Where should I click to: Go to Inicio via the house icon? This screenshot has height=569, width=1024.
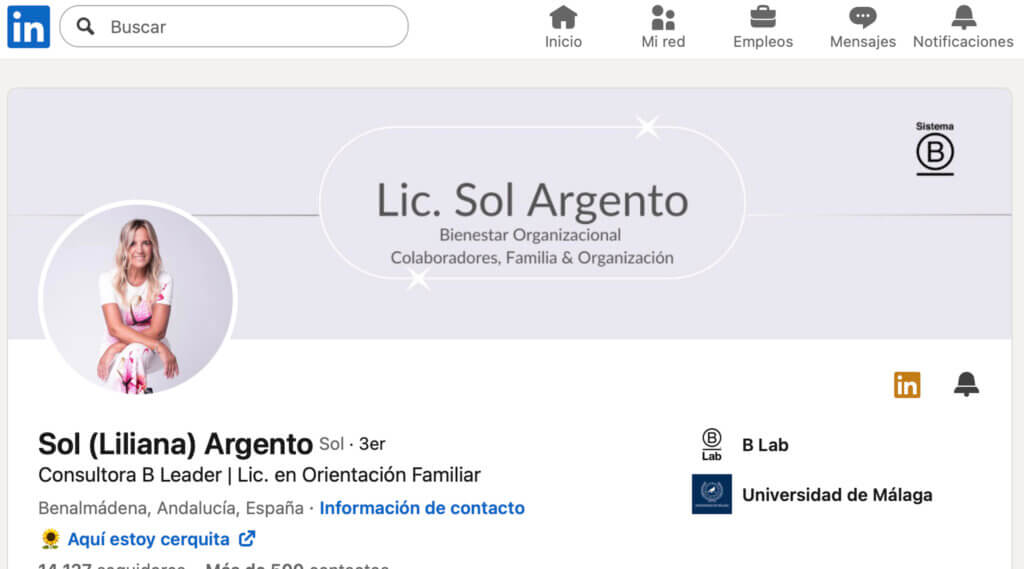point(563,18)
